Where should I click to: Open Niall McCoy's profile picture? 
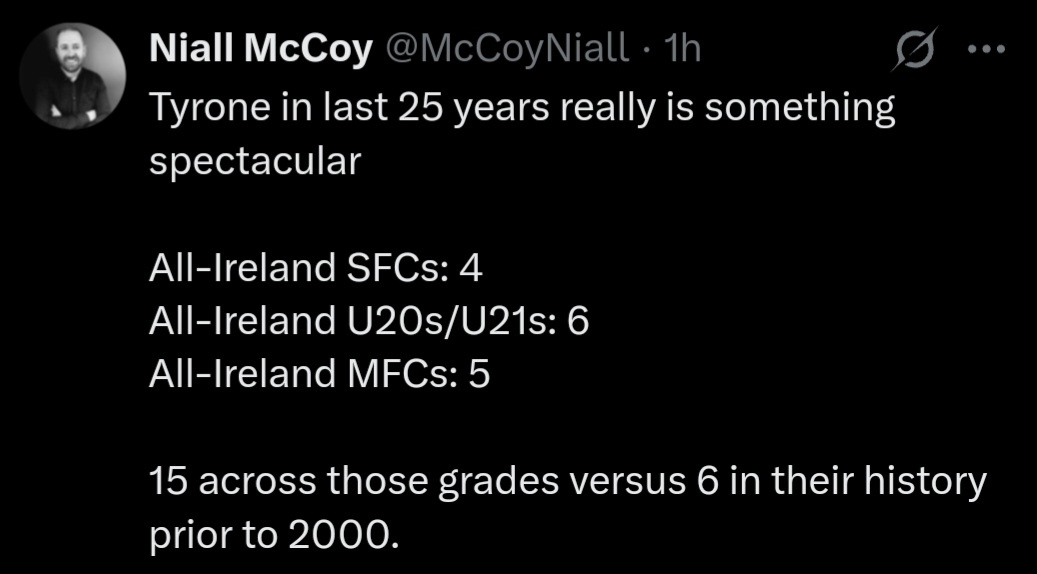point(73,76)
